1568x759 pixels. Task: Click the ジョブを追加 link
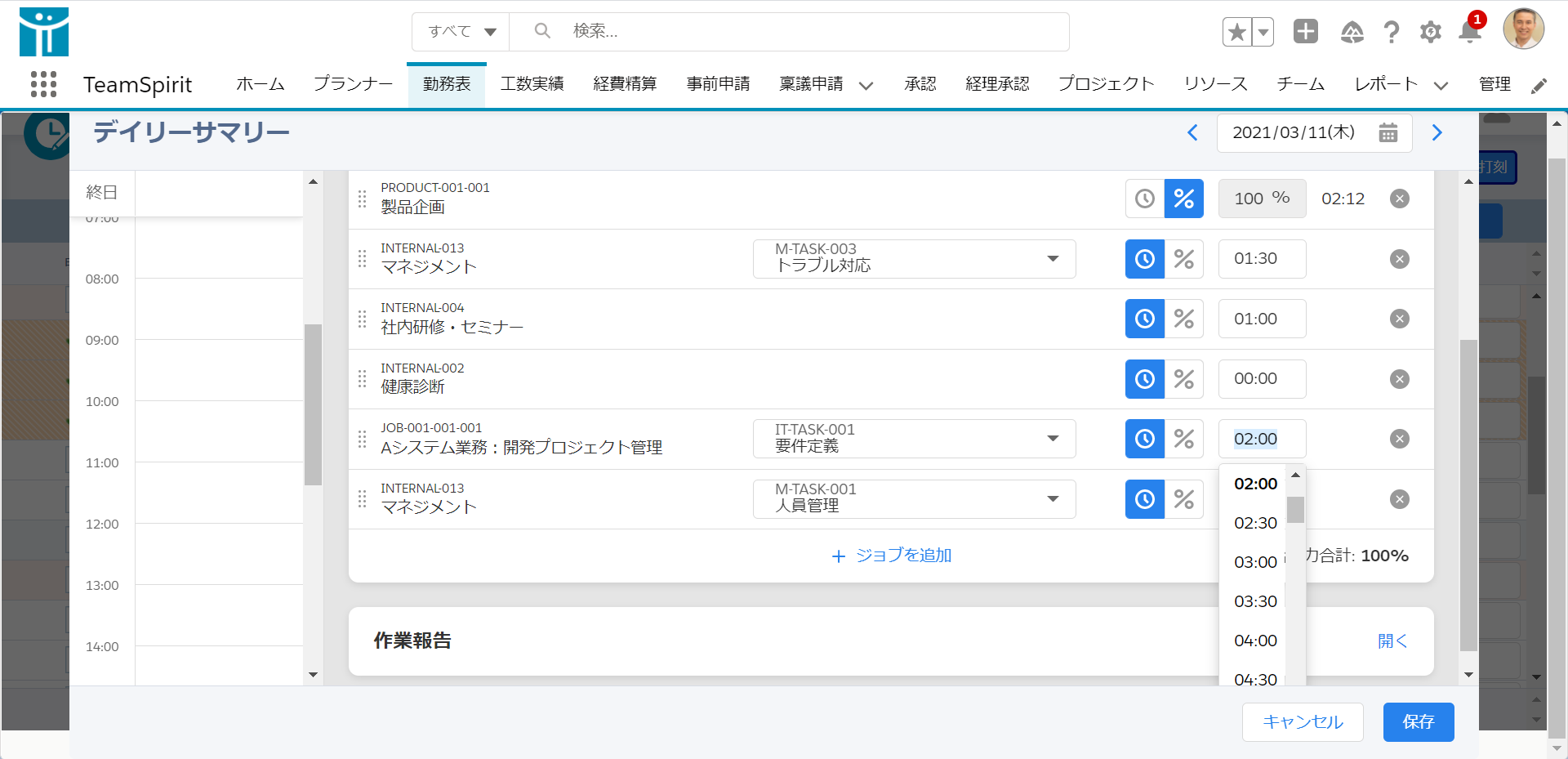(x=892, y=556)
